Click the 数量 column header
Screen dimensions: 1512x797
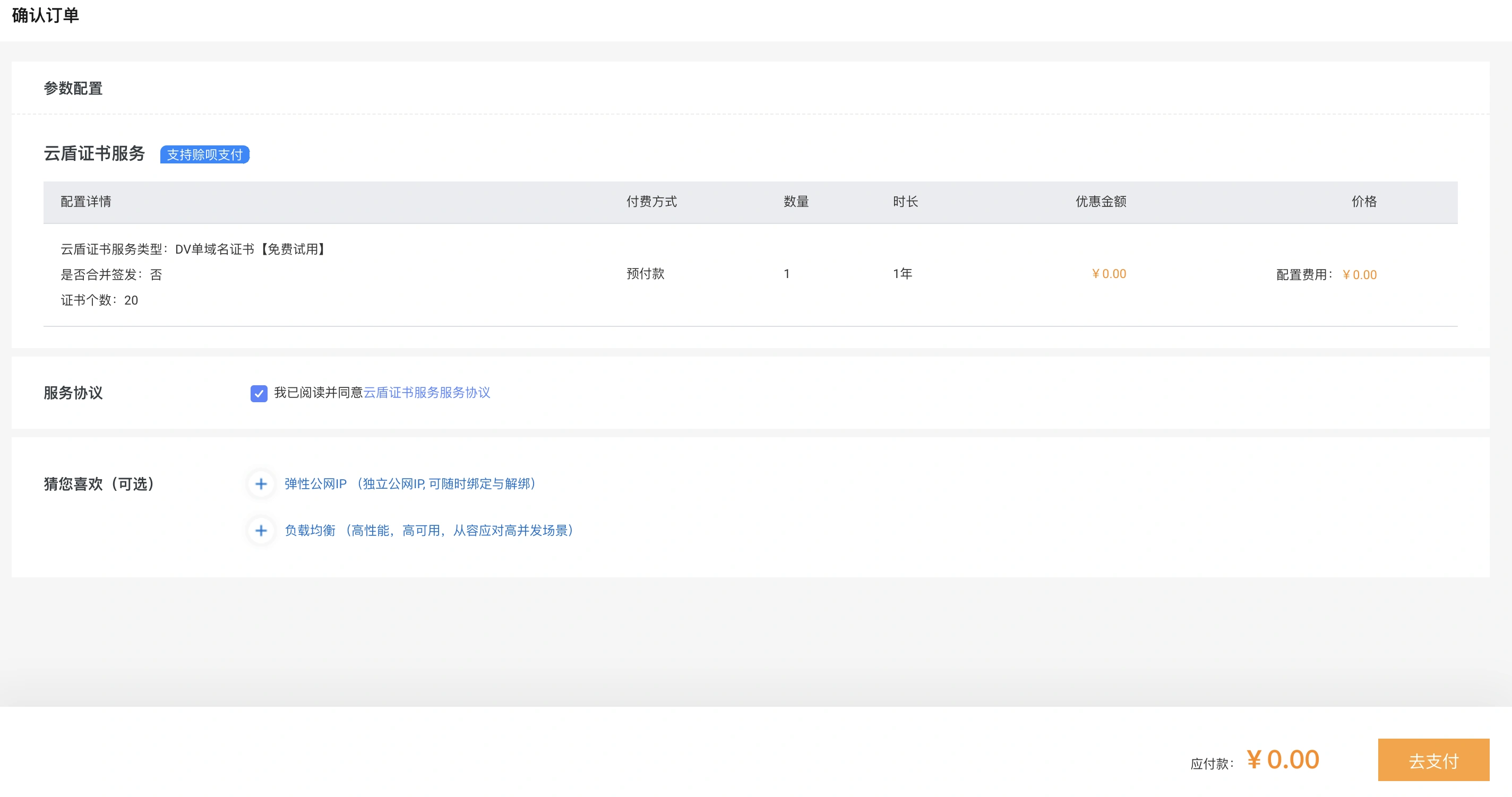coord(796,202)
